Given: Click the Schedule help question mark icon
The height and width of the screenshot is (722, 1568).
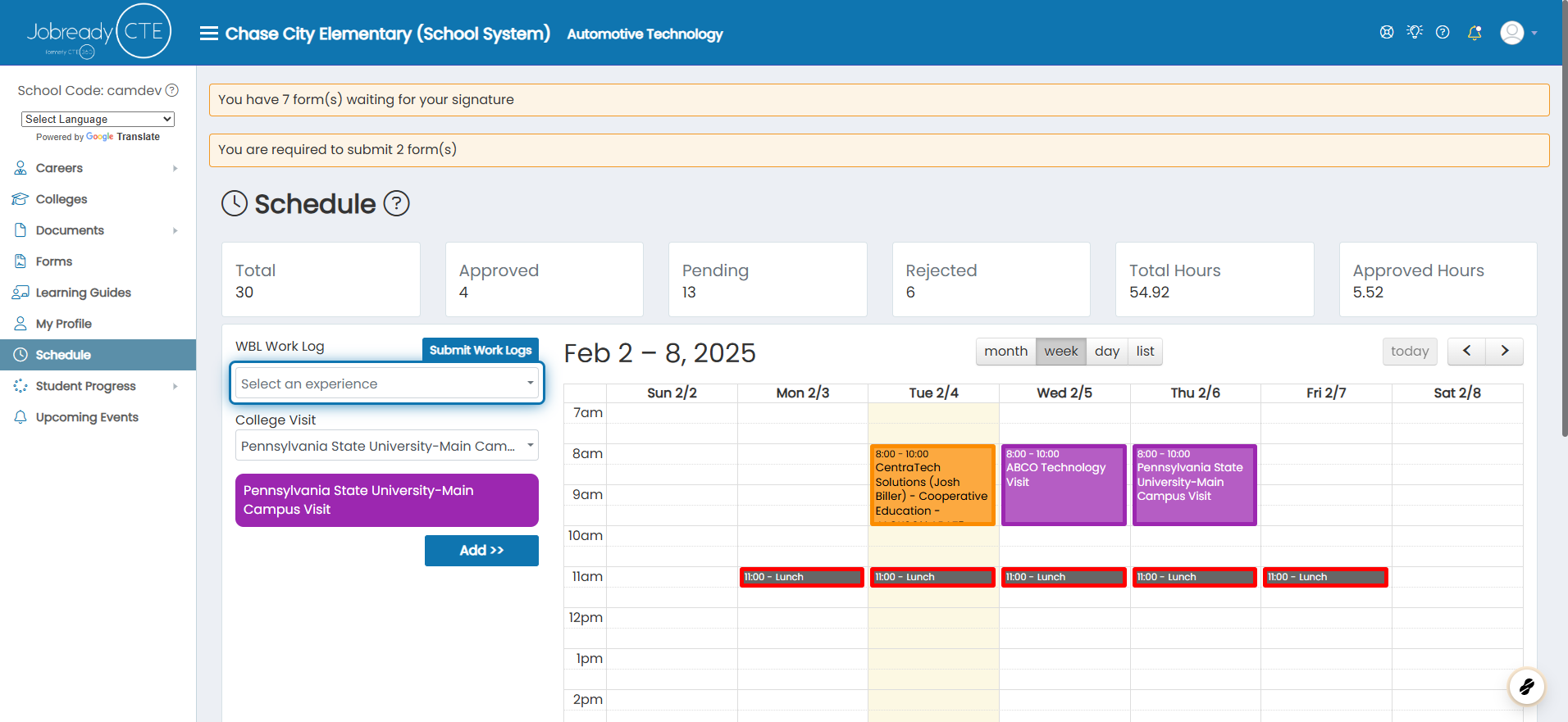Looking at the screenshot, I should pos(397,203).
